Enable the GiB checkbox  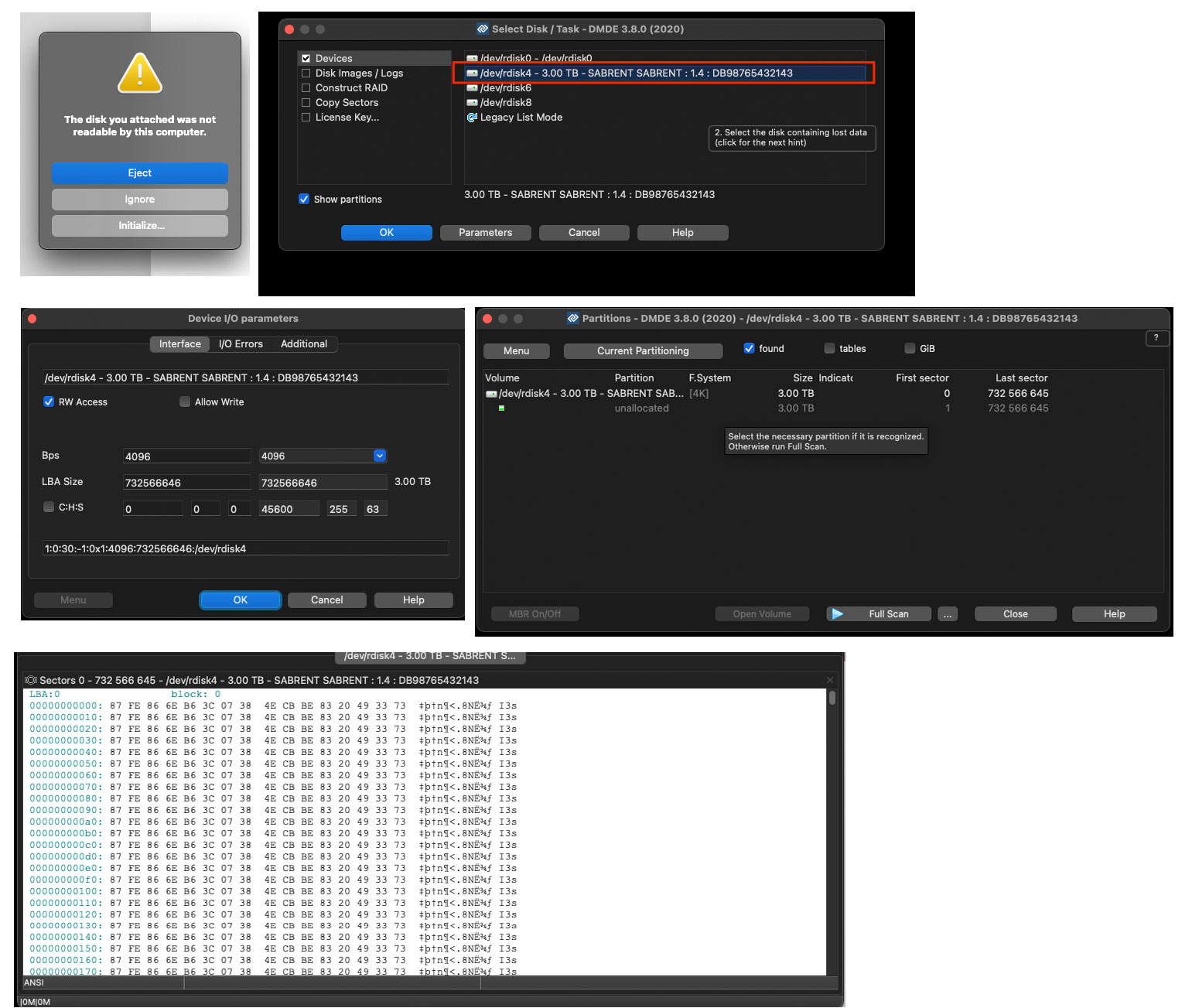[910, 349]
